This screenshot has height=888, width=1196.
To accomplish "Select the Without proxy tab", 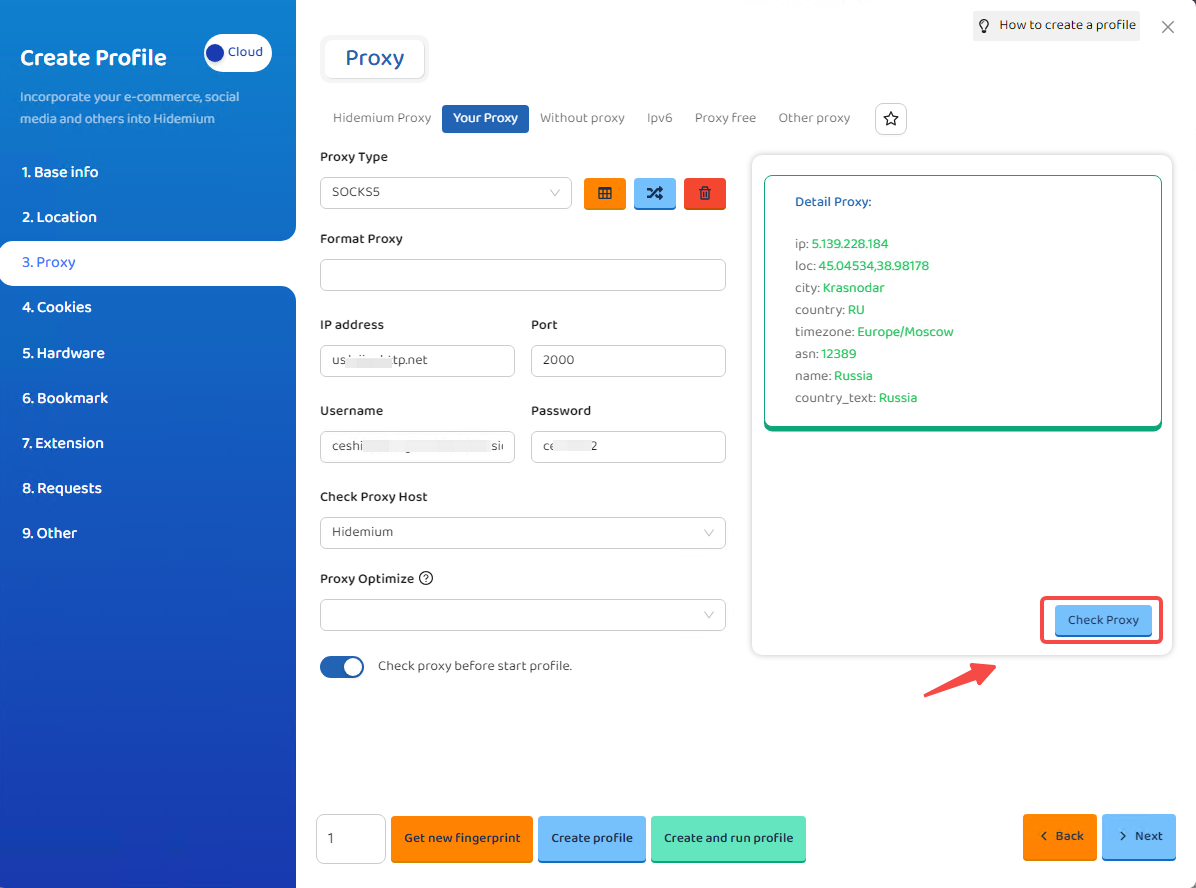I will pos(582,118).
